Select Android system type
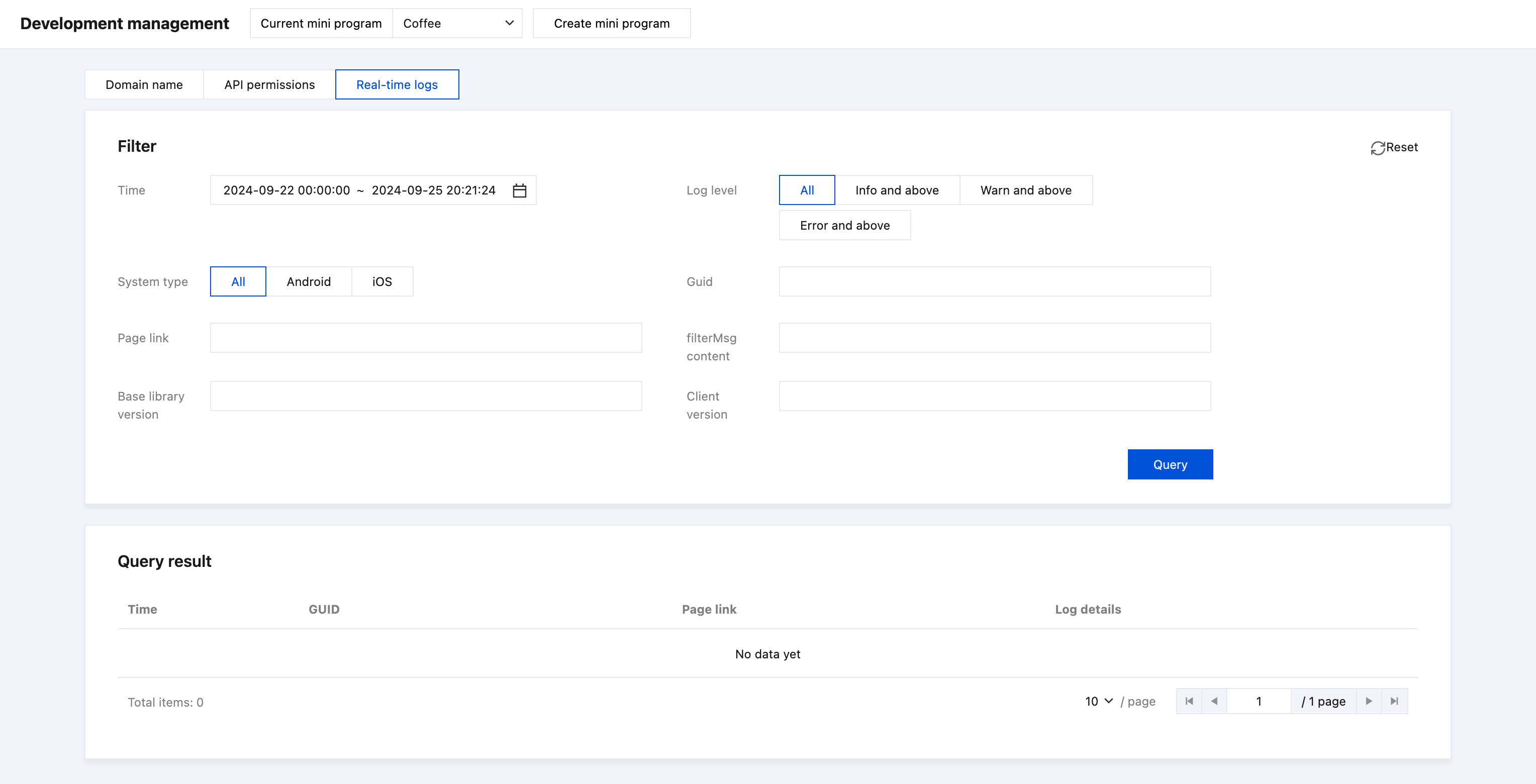This screenshot has width=1536, height=784. [308, 281]
